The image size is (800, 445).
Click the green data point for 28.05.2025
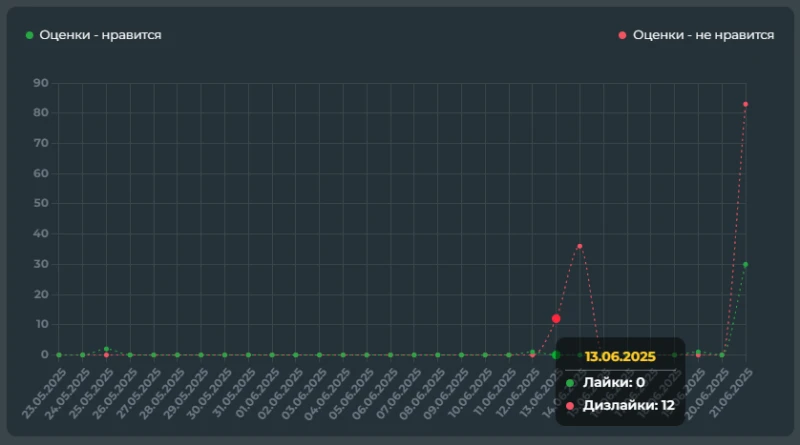coord(177,355)
